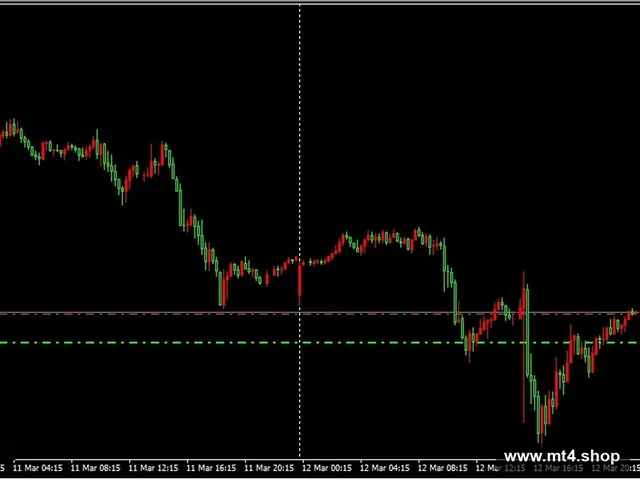
Task: Select the '11 Mar 12:15' time label
Action: 154,468
